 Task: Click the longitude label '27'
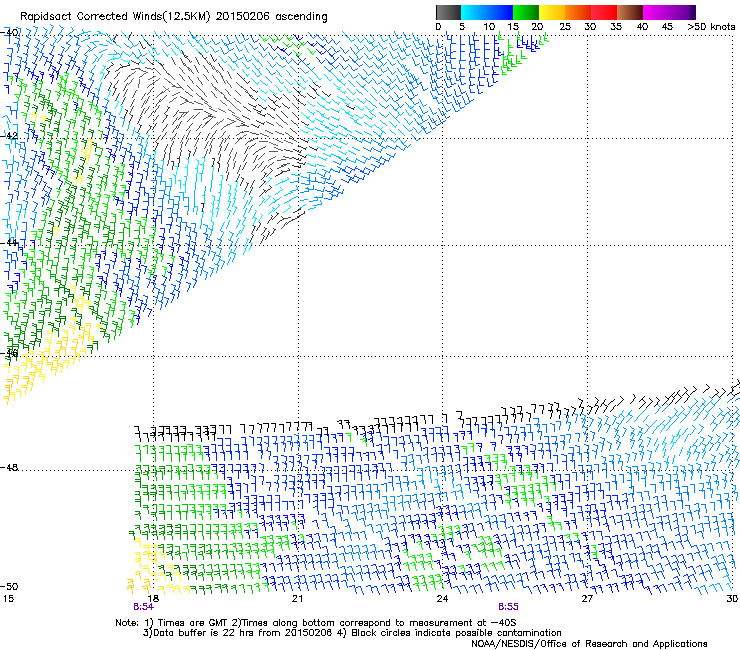[x=587, y=599]
